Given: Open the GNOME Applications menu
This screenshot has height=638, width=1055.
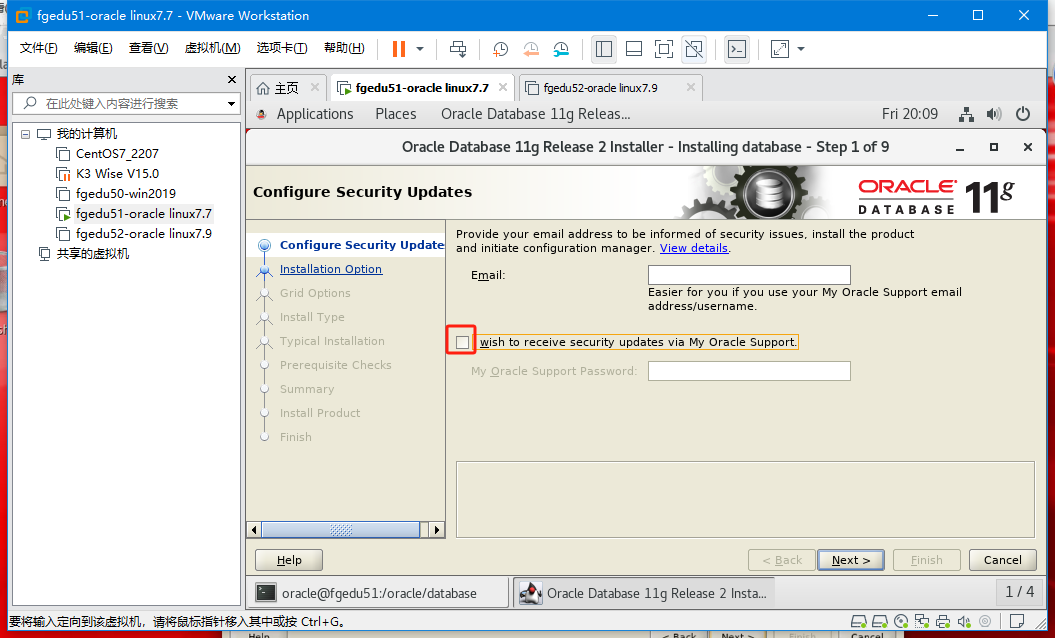Looking at the screenshot, I should point(315,114).
